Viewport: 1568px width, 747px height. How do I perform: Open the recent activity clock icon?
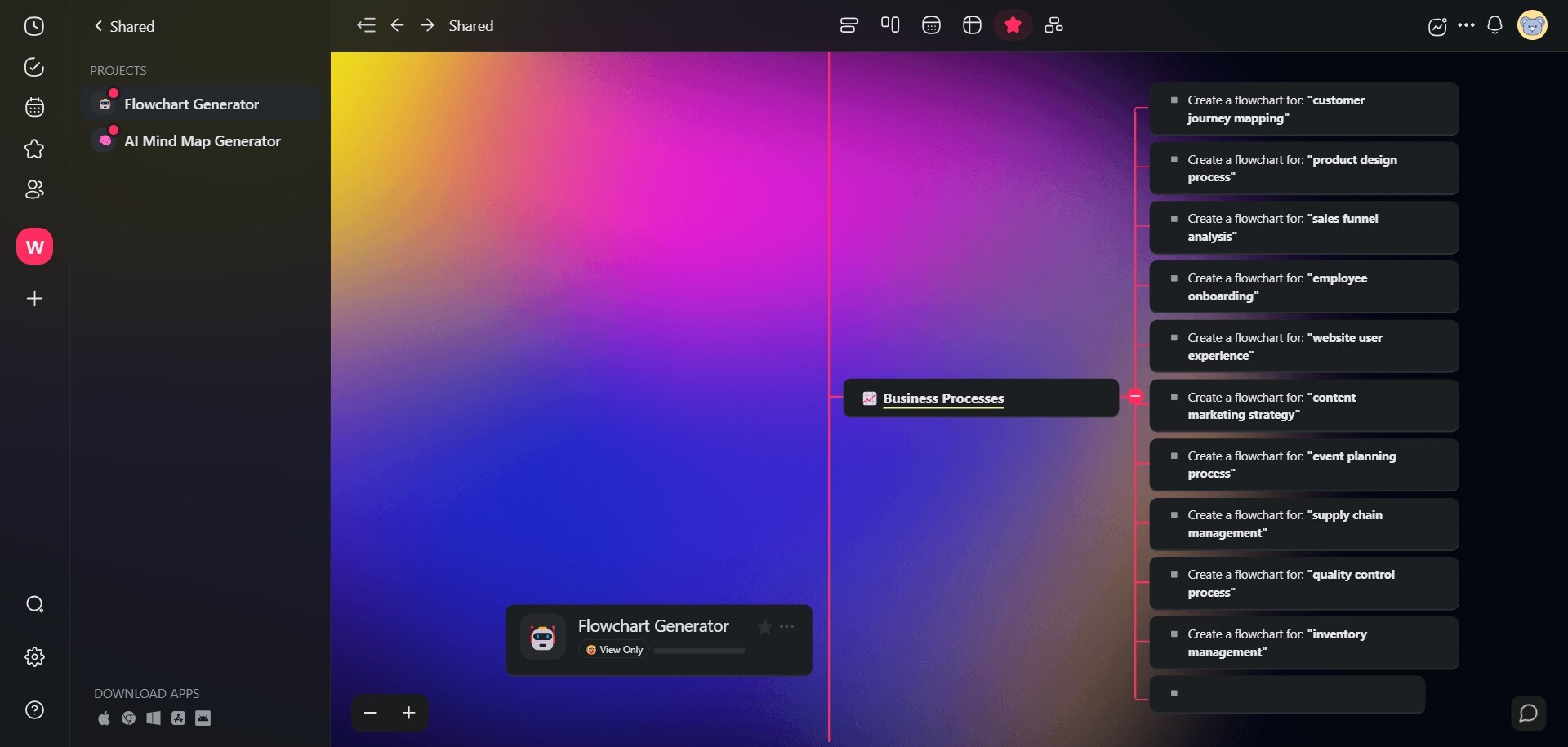[x=34, y=26]
